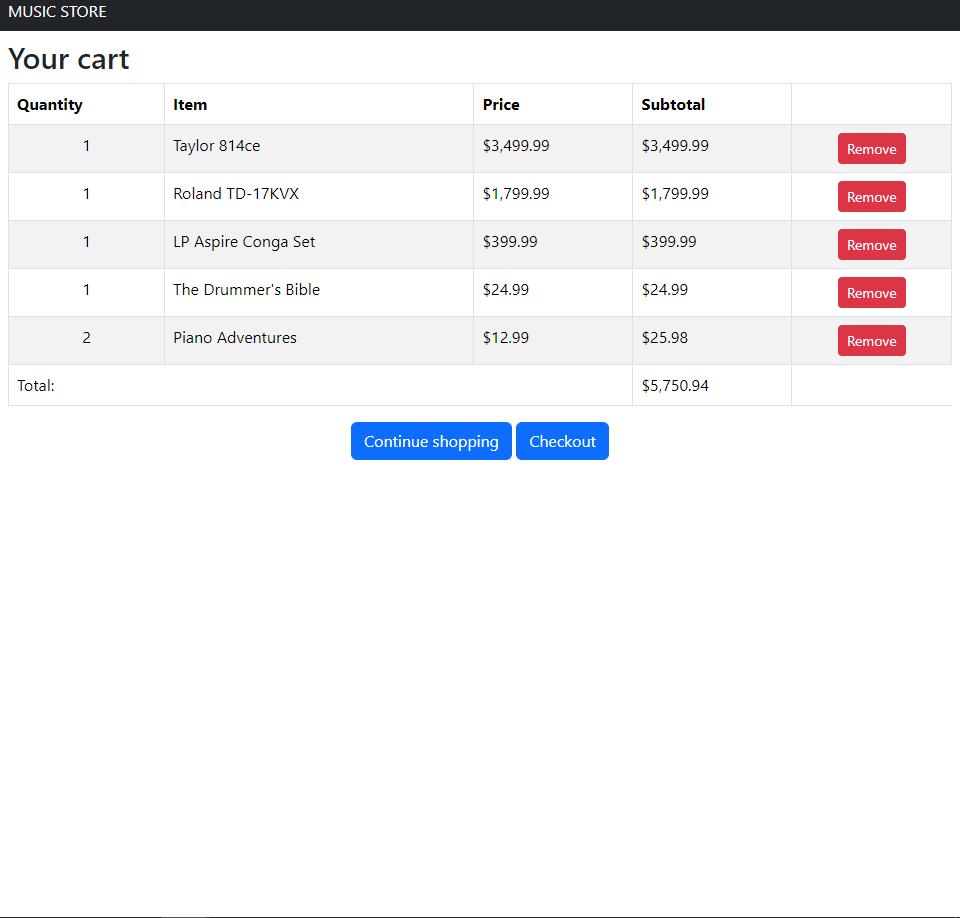This screenshot has height=918, width=960.
Task: Proceed with the Checkout button
Action: pos(562,441)
